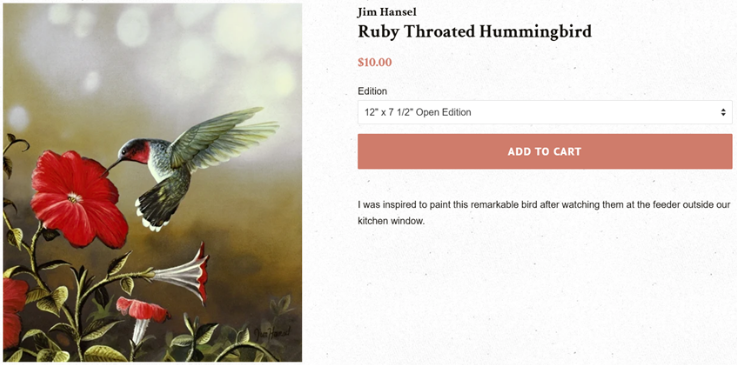Click the large red flower in the painting

(78, 199)
